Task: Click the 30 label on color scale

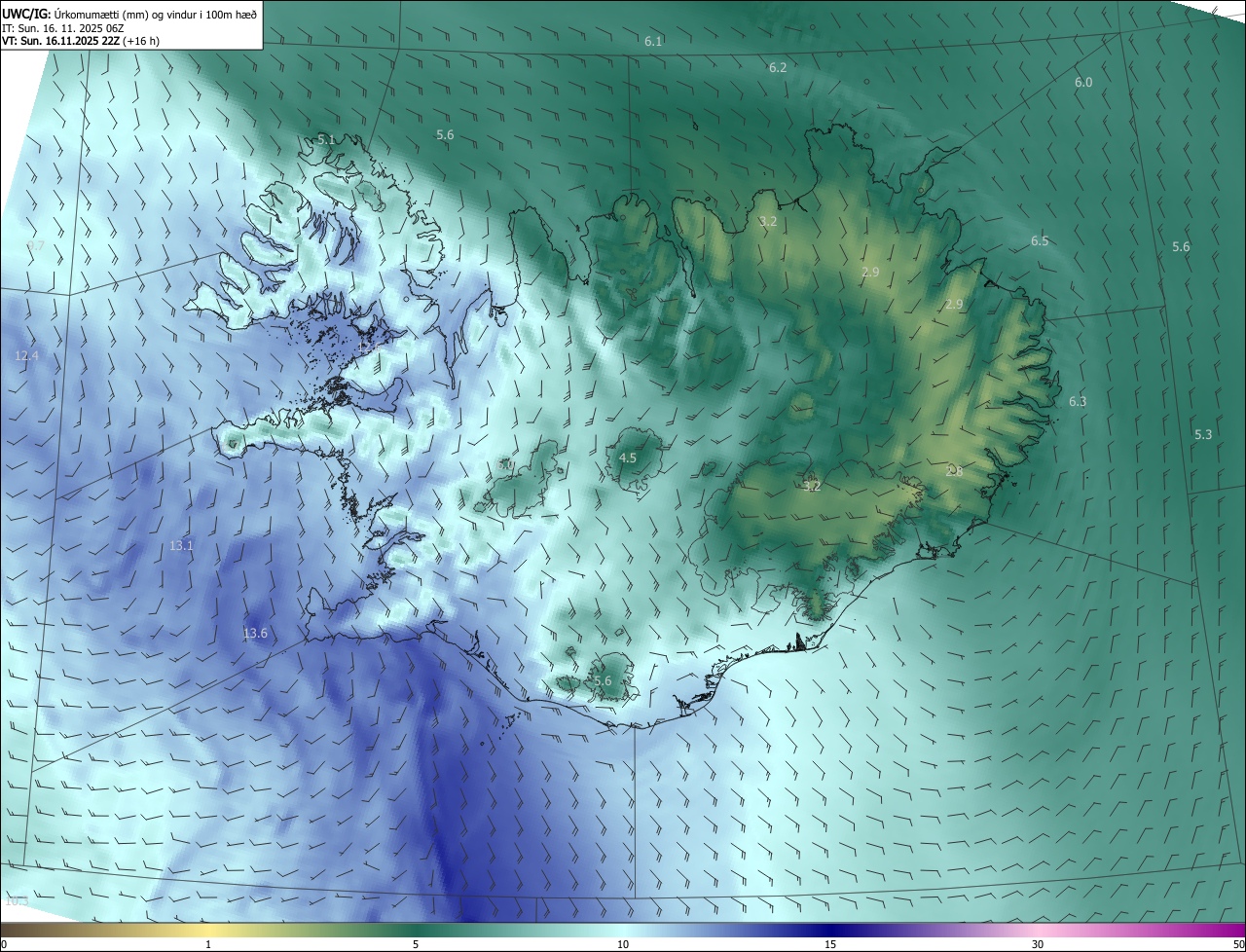Action: pyautogui.click(x=1038, y=944)
